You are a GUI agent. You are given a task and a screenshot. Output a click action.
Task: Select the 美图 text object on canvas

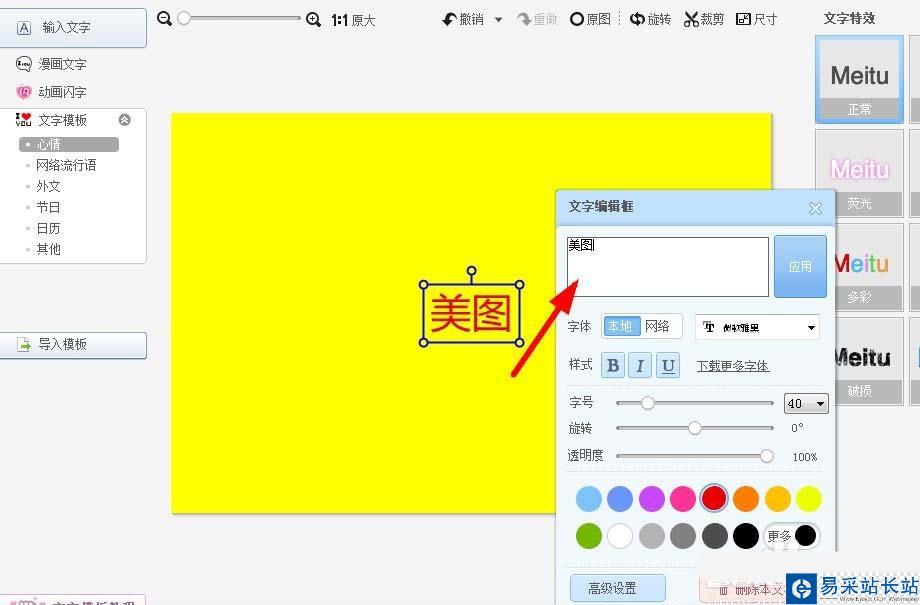coord(471,314)
